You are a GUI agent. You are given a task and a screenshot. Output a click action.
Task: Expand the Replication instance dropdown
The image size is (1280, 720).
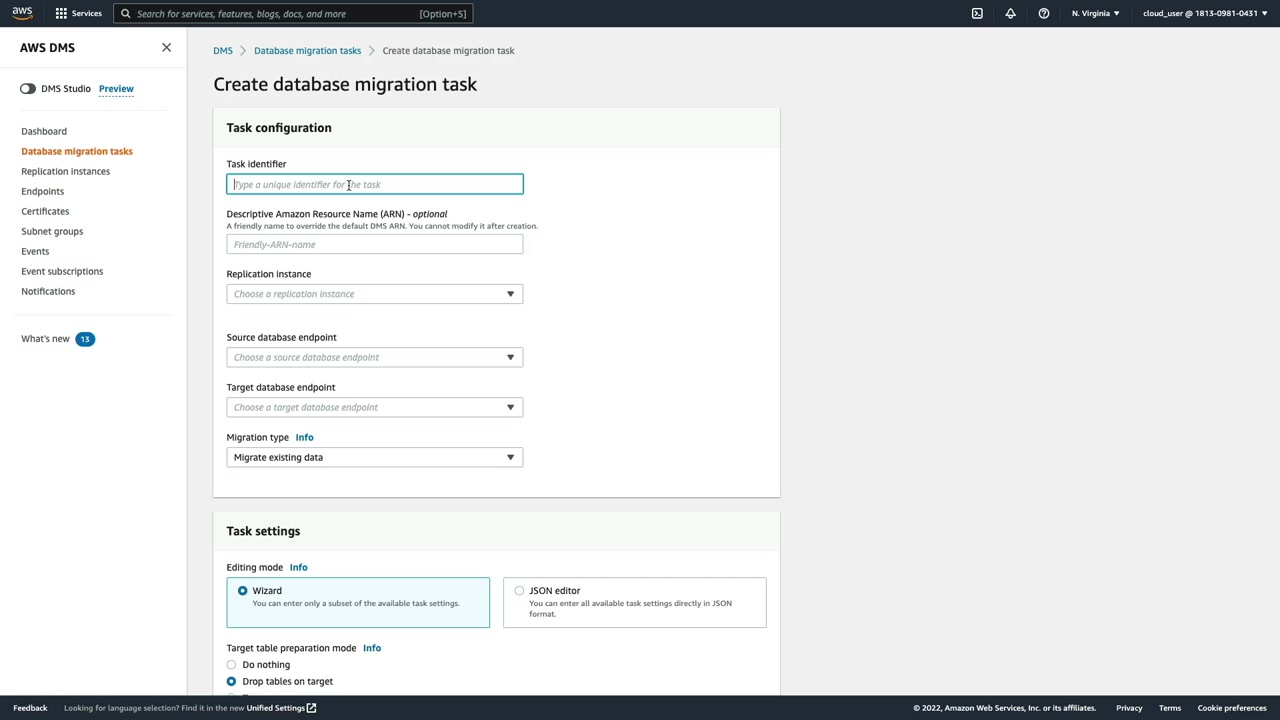(x=374, y=294)
